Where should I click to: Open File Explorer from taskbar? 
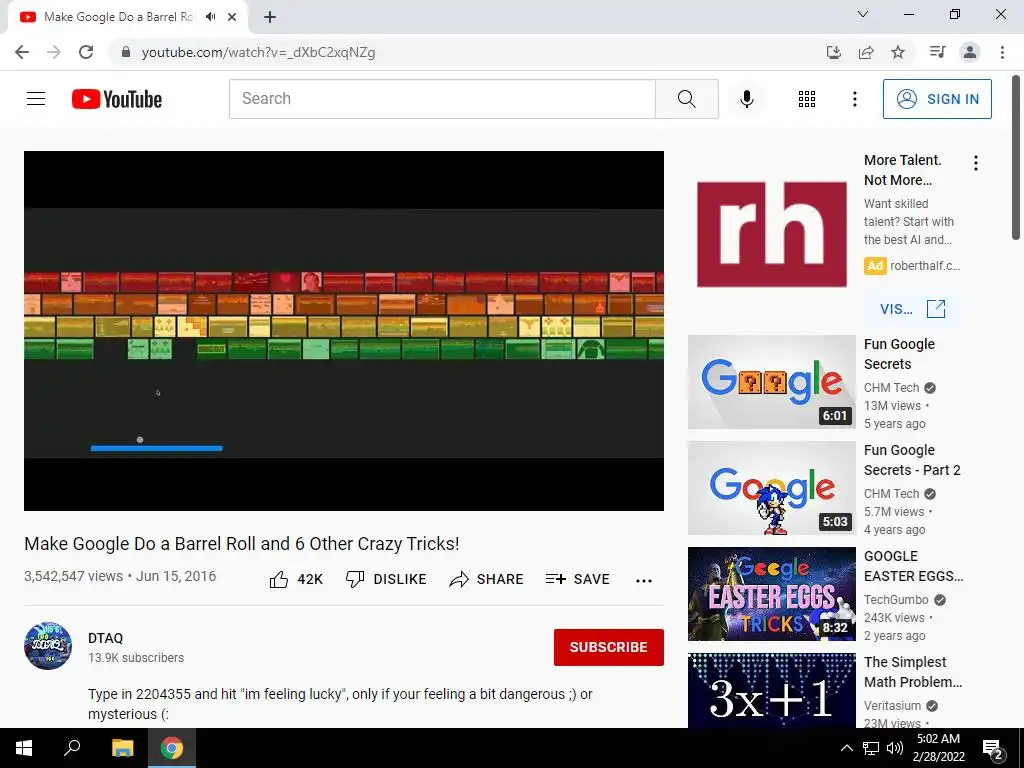[x=122, y=748]
